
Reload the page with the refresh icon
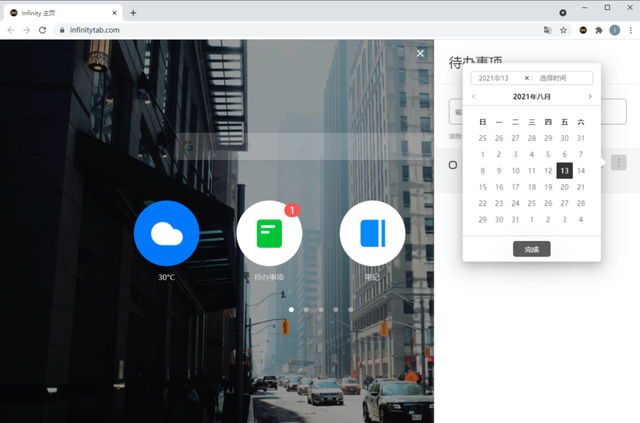[42, 30]
